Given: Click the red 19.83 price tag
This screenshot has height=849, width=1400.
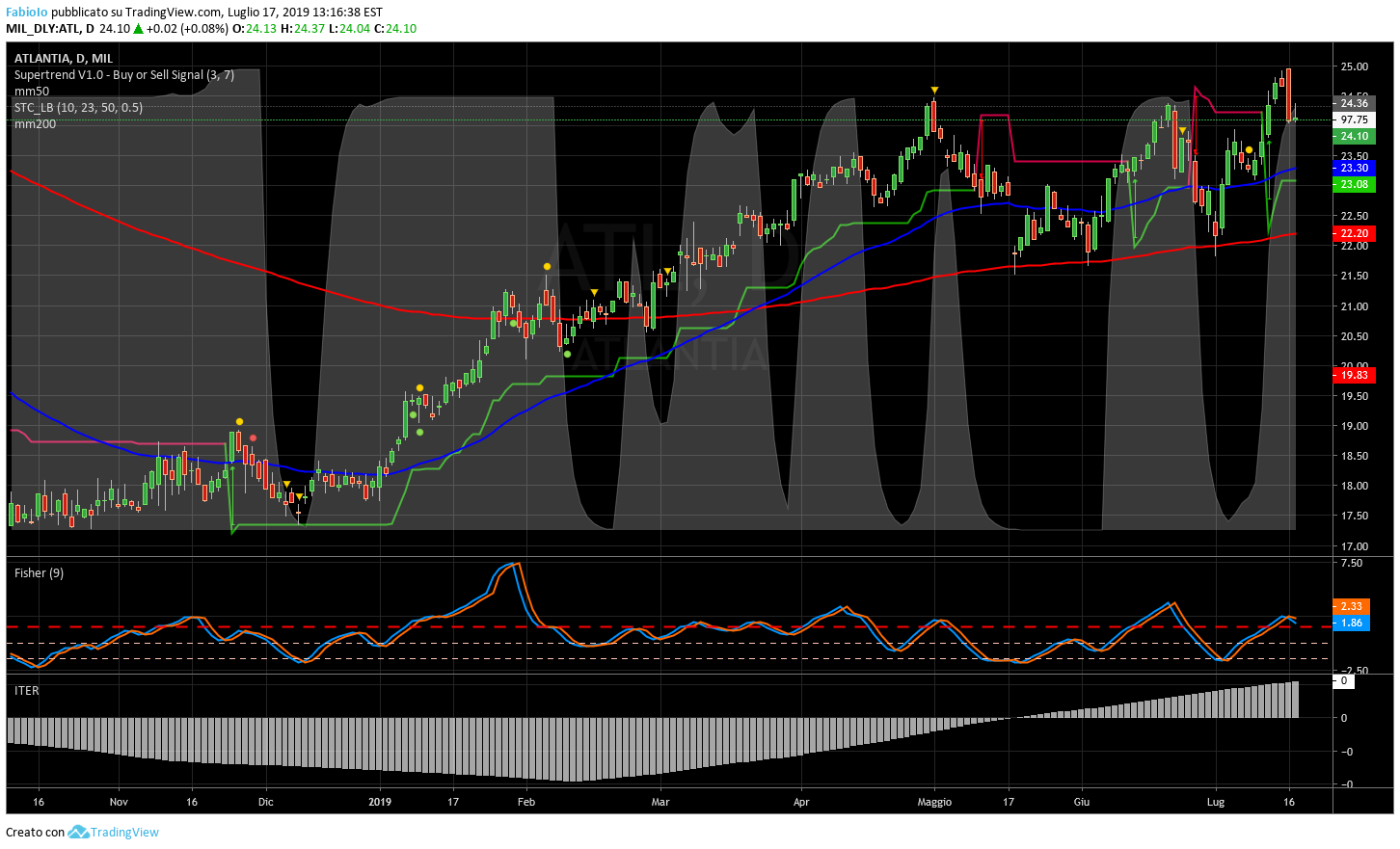Looking at the screenshot, I should click(x=1354, y=375).
